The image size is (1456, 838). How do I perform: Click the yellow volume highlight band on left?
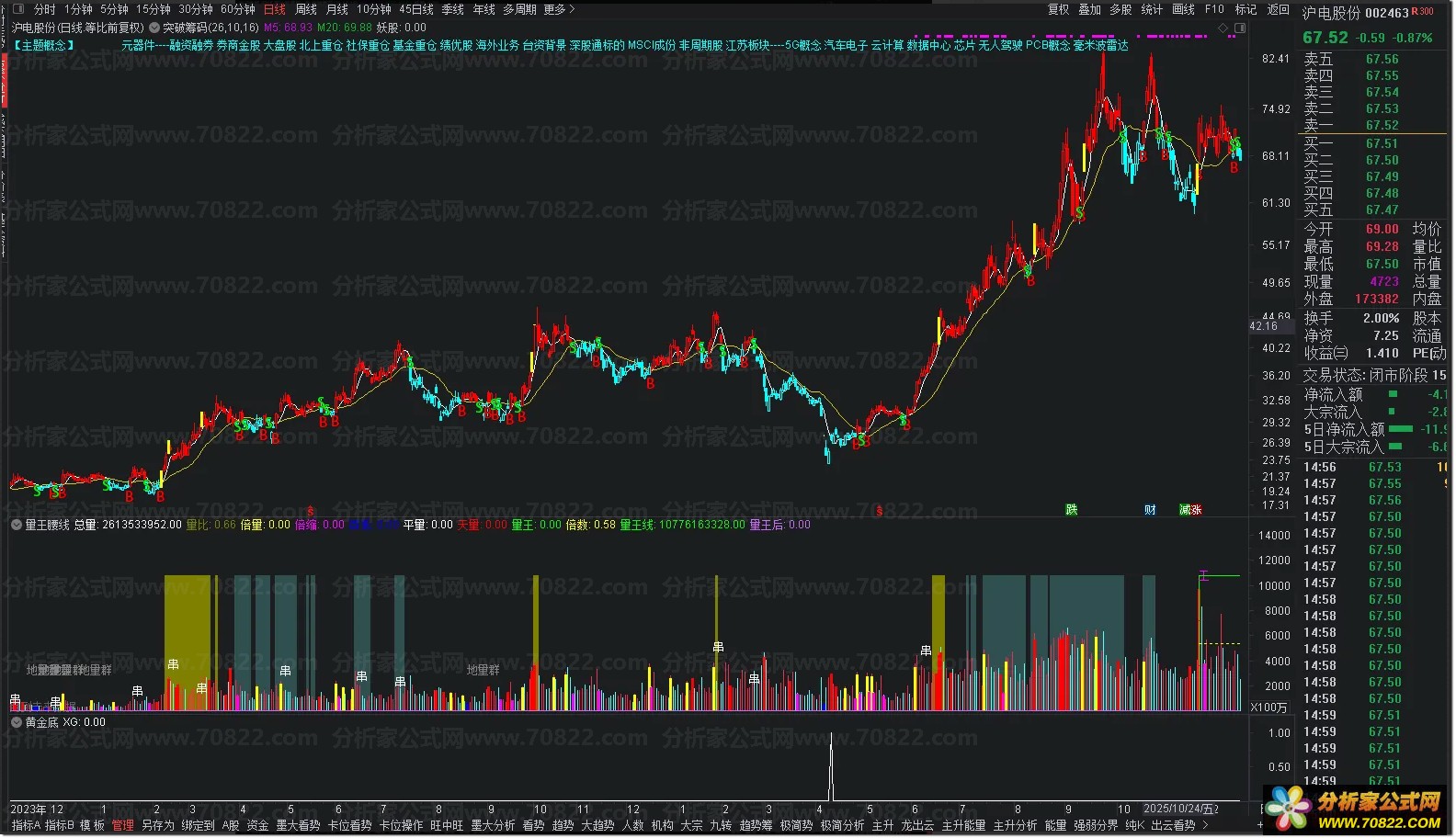click(188, 634)
